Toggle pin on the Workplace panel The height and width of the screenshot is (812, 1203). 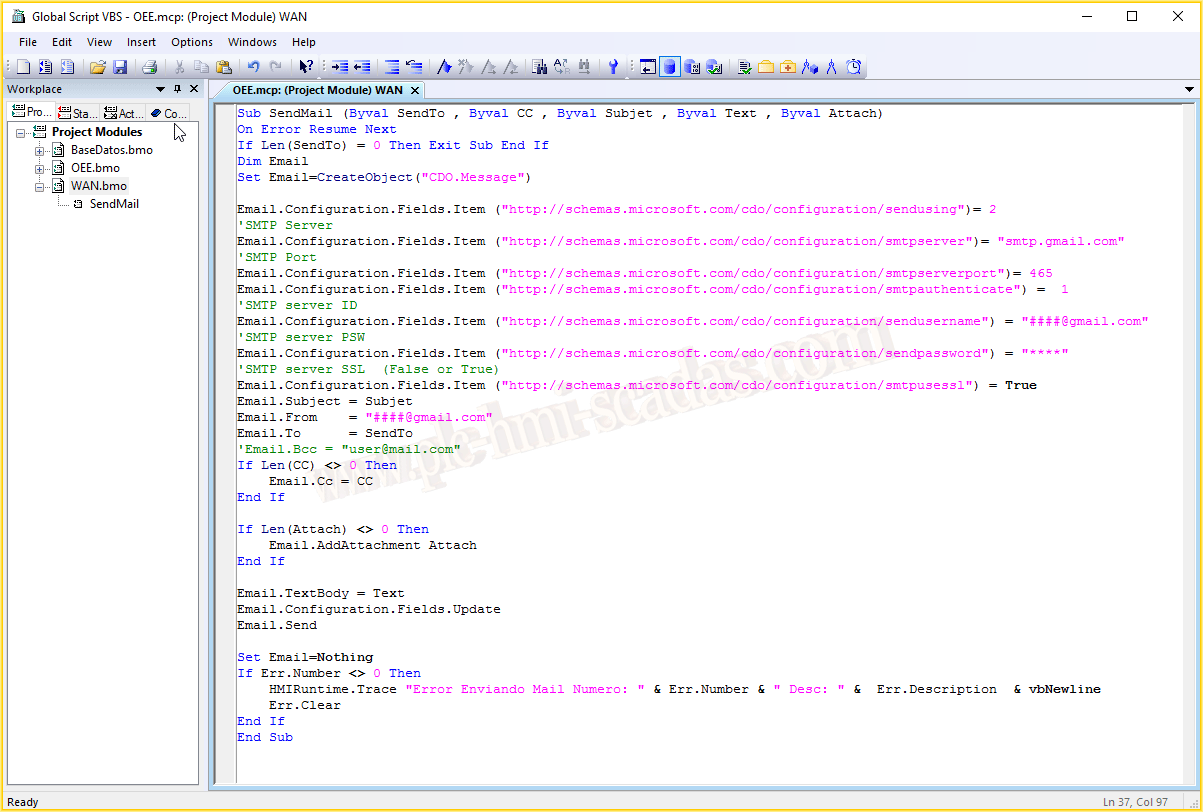pyautogui.click(x=177, y=89)
